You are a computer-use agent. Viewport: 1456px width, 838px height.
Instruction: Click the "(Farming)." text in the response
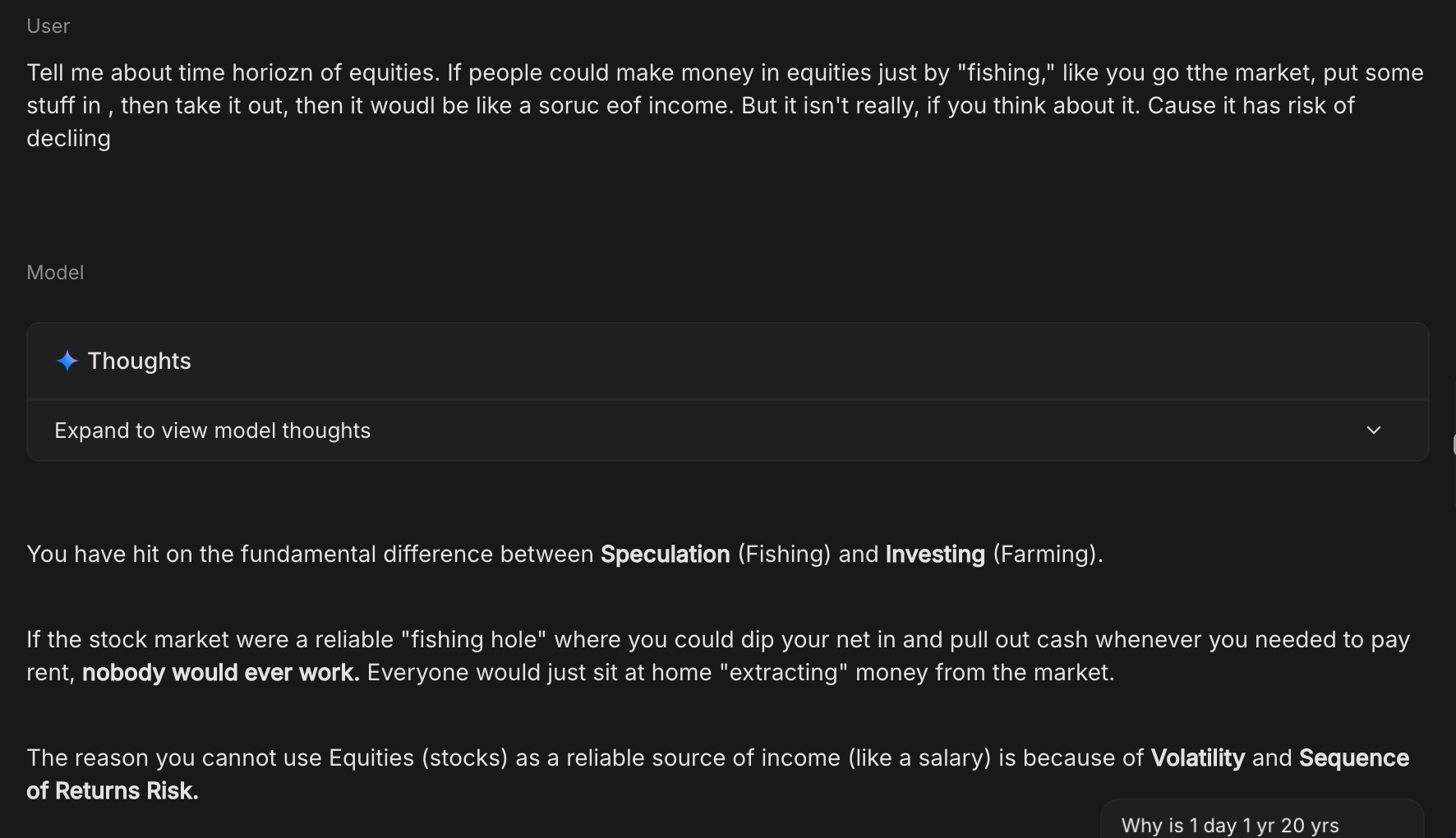[x=1048, y=555]
